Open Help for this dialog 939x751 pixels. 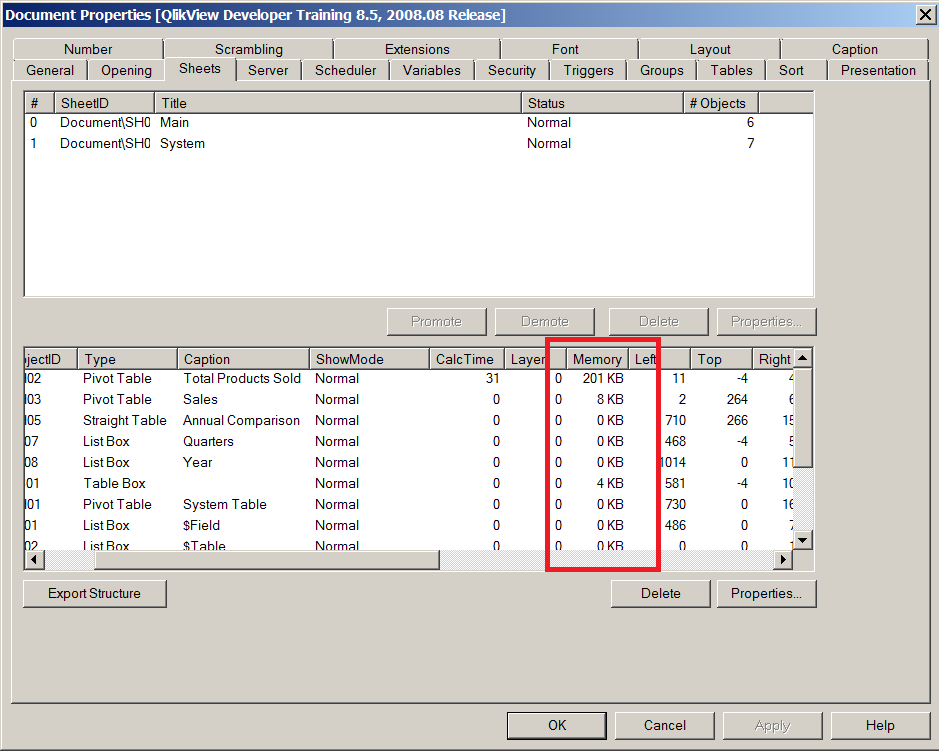[x=879, y=725]
